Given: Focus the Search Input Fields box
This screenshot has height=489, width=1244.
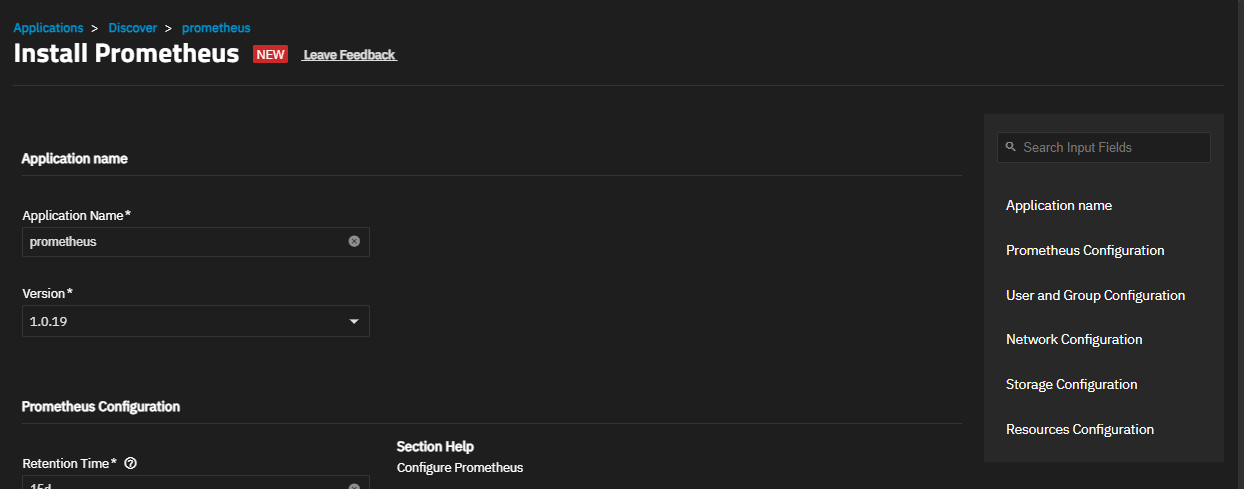Looking at the screenshot, I should (1110, 147).
